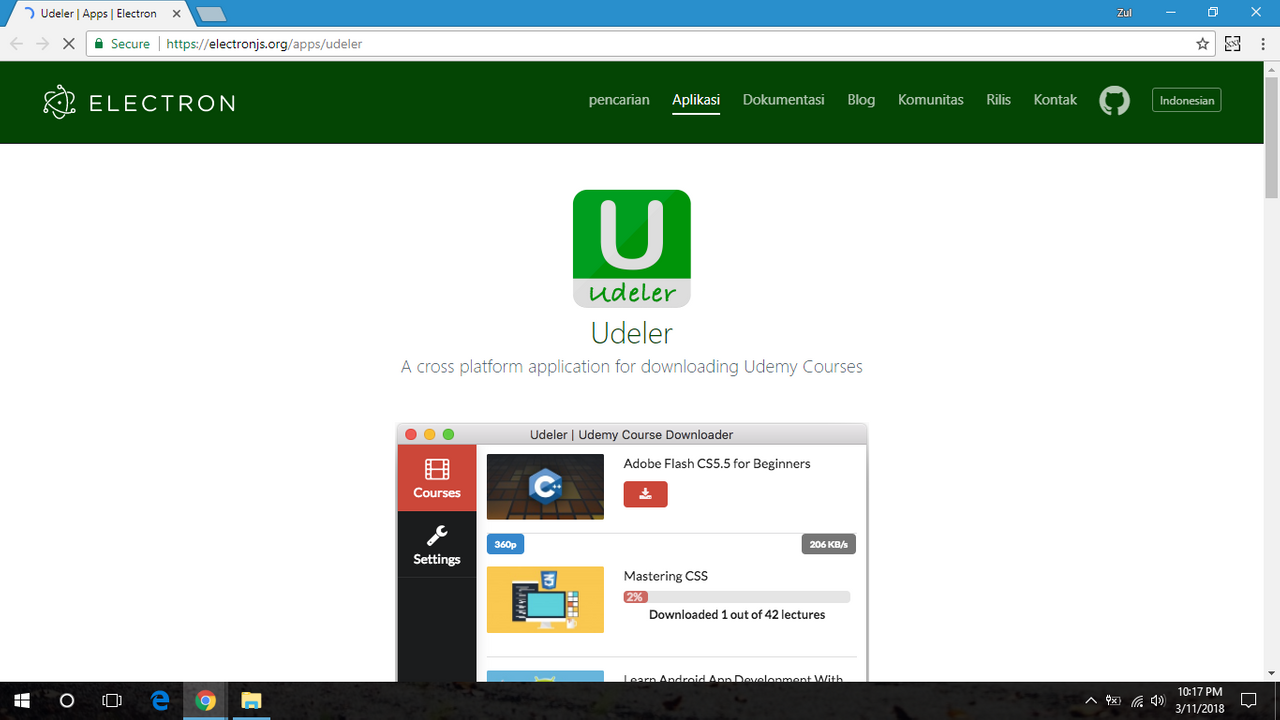Open the Action Center notifications
Viewport: 1280px width, 720px height.
(x=1248, y=700)
